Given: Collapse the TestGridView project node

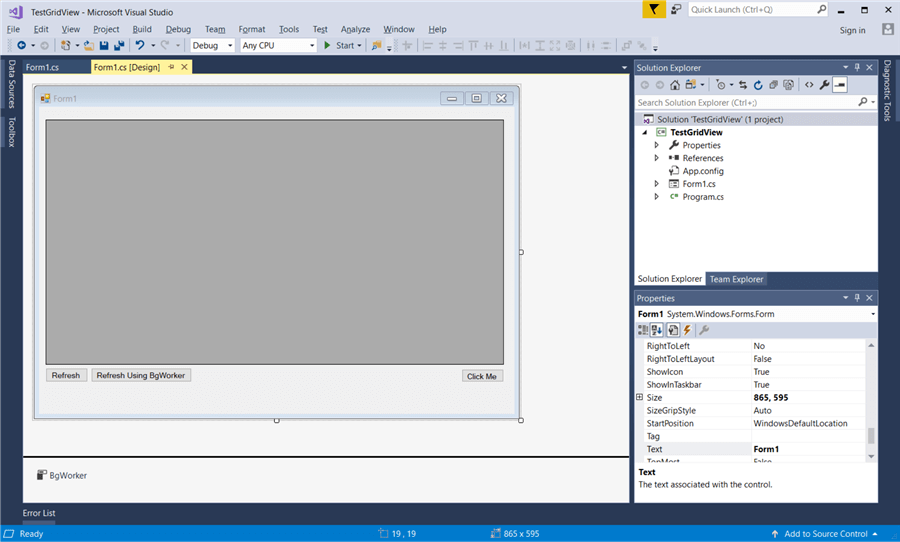Looking at the screenshot, I should pyautogui.click(x=645, y=133).
